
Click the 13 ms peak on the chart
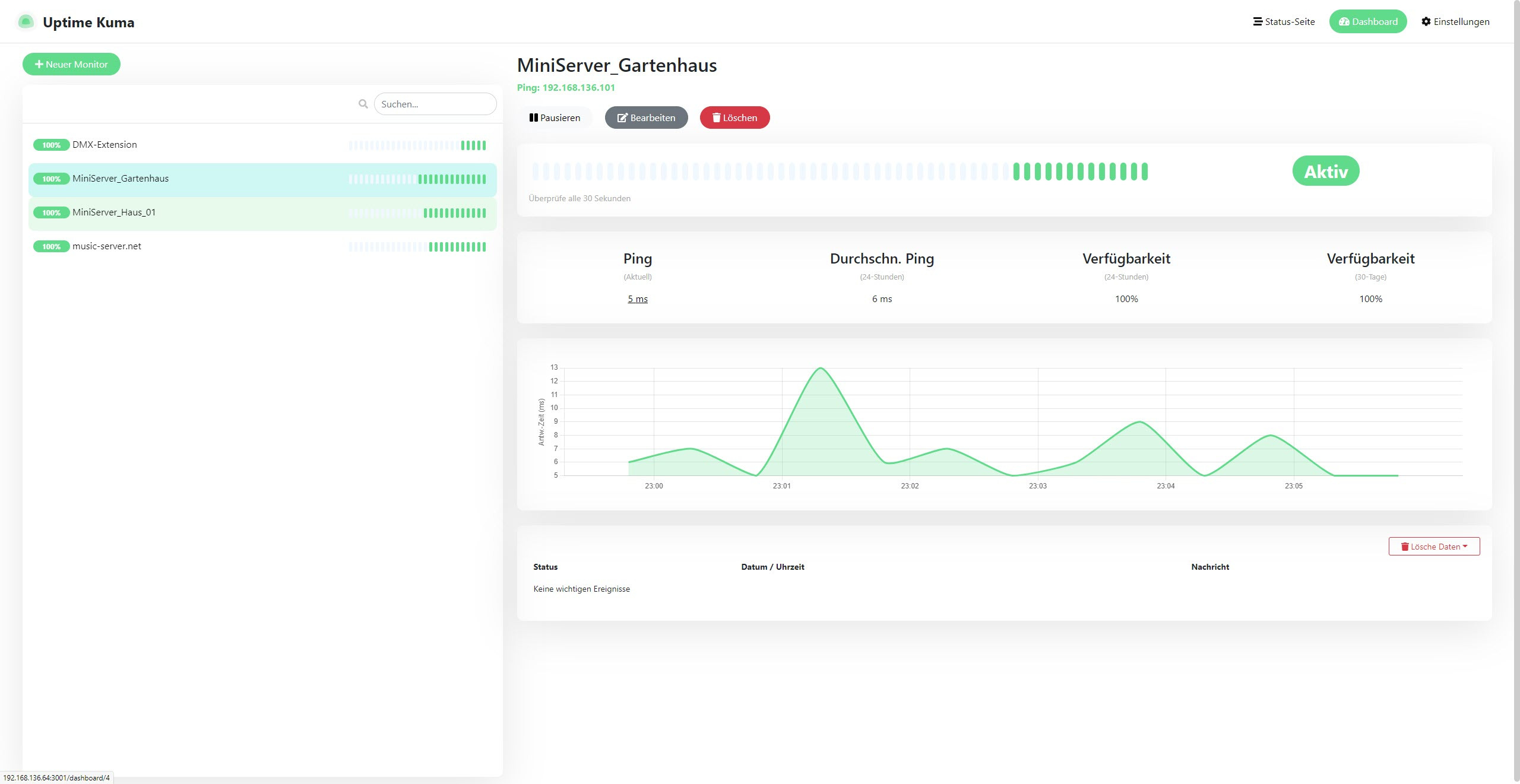820,369
